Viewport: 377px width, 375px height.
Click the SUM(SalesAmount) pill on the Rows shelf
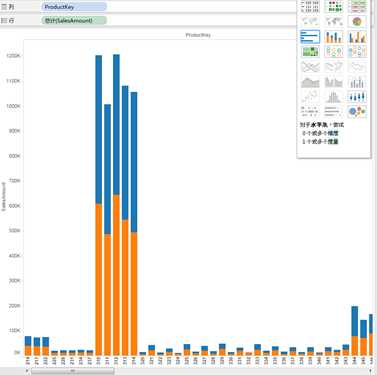coord(74,20)
